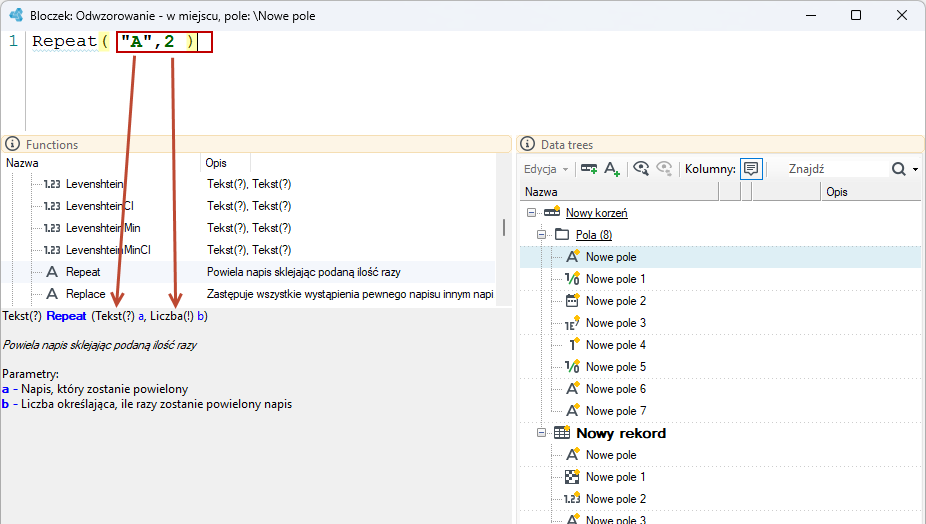Open the search options dropdown arrow

pyautogui.click(x=915, y=170)
